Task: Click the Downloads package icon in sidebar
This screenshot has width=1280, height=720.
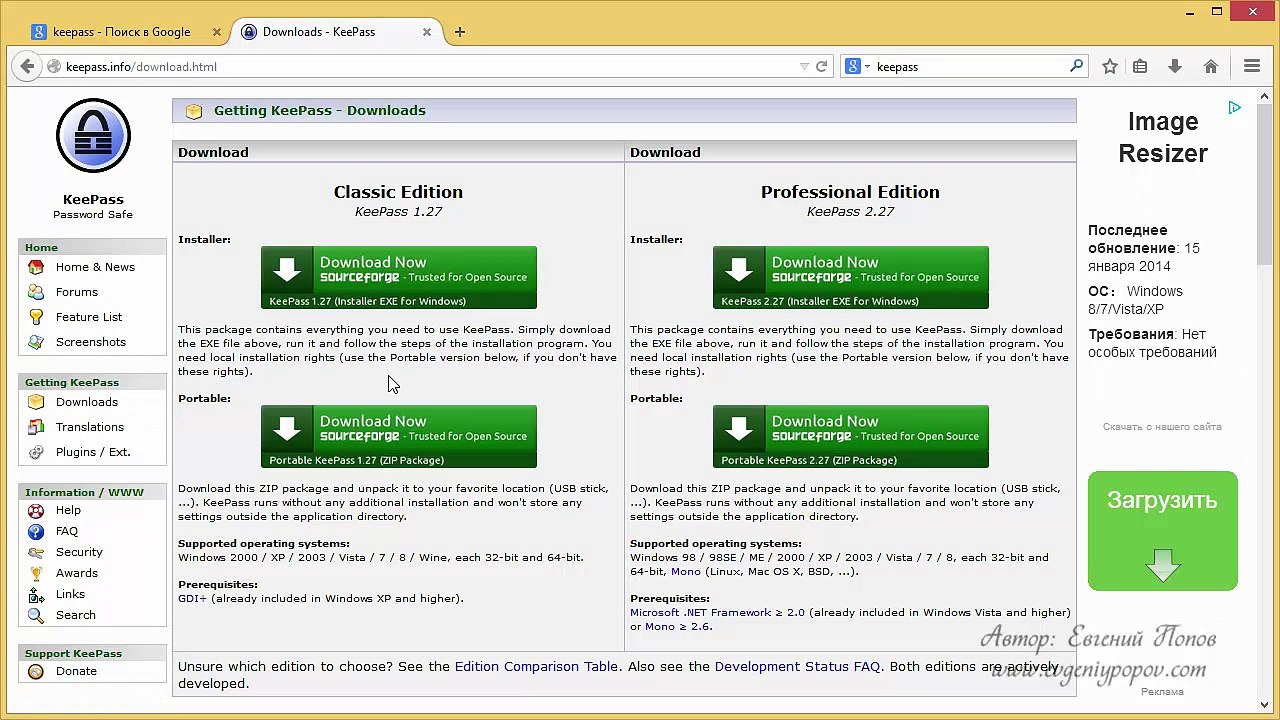Action: pyautogui.click(x=36, y=402)
